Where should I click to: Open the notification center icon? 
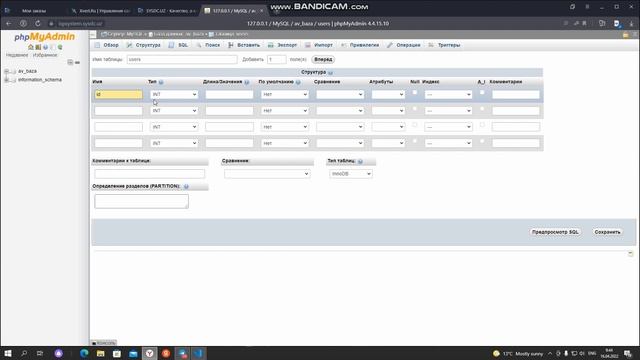pyautogui.click(x=628, y=353)
